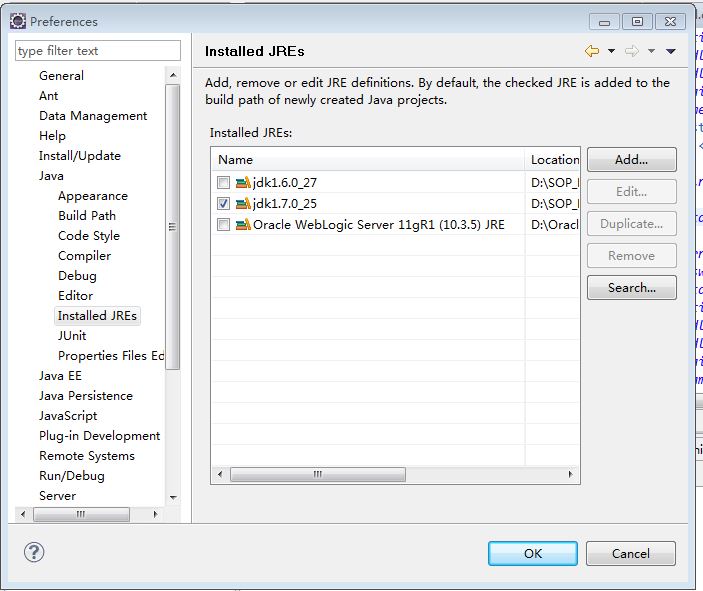The width and height of the screenshot is (703, 591).
Task: Click tree horizontal scrollbar right arrow
Action: point(155,514)
